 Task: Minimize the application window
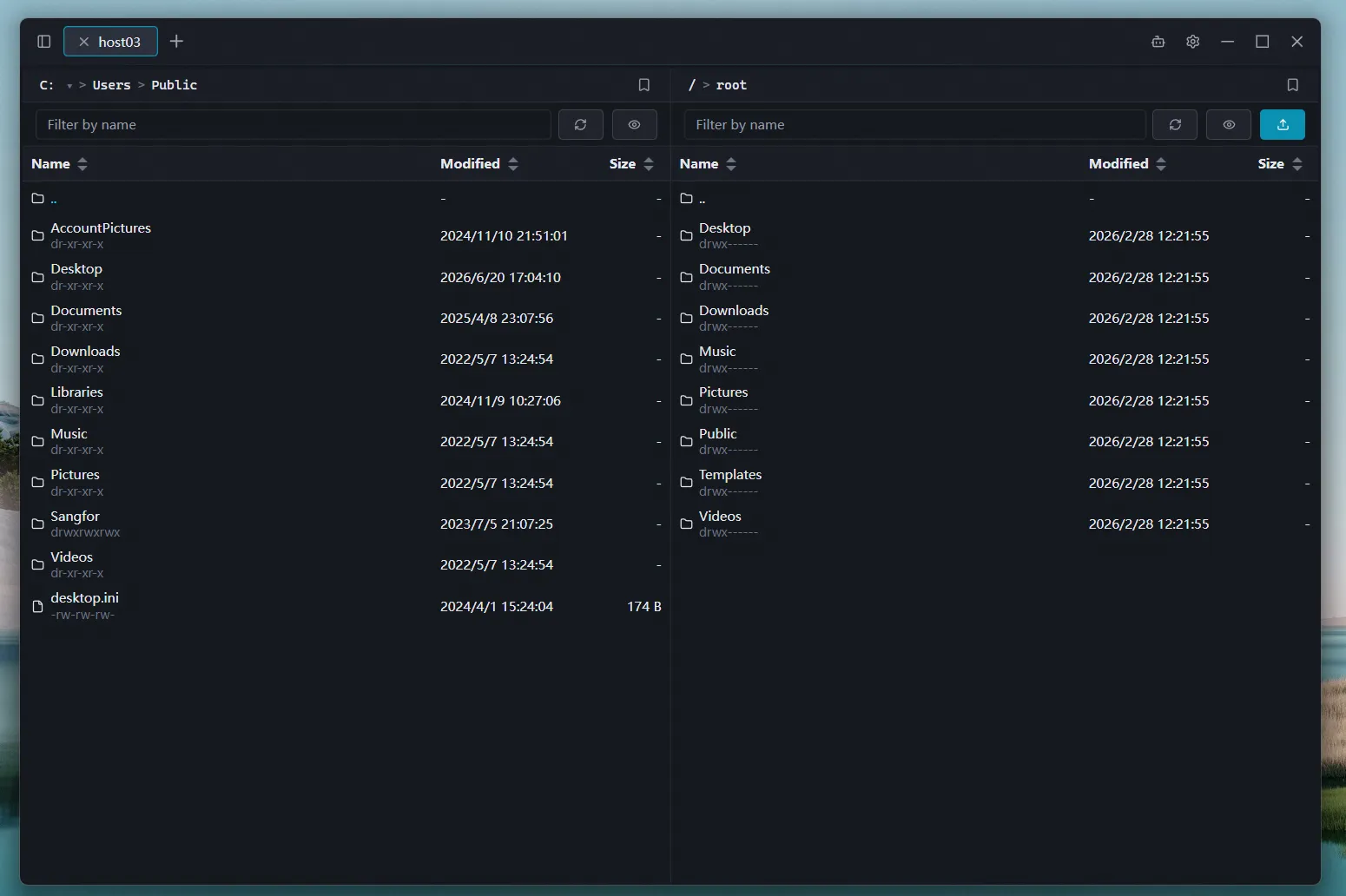(1227, 42)
